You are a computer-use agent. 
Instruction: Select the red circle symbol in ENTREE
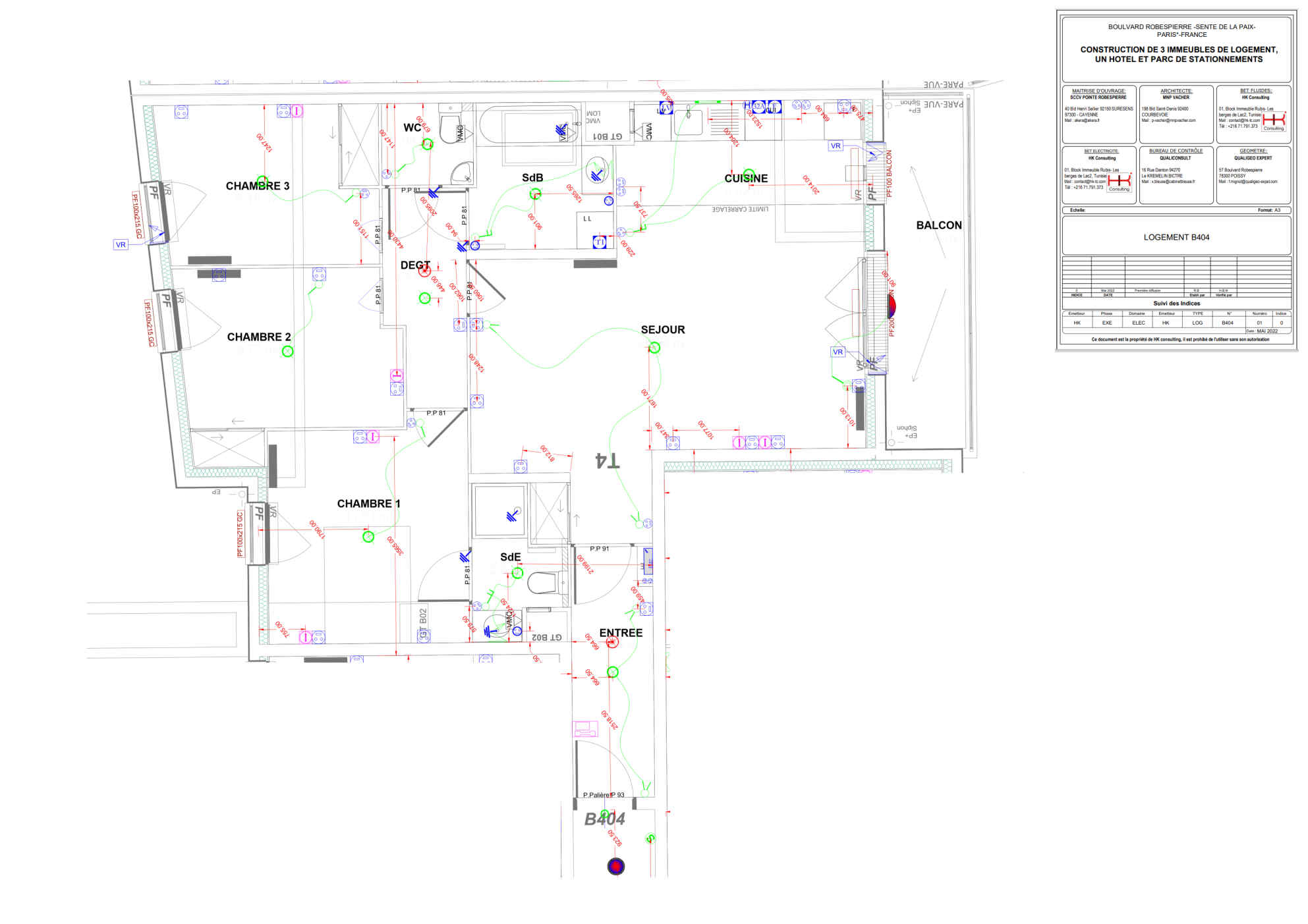click(x=612, y=641)
